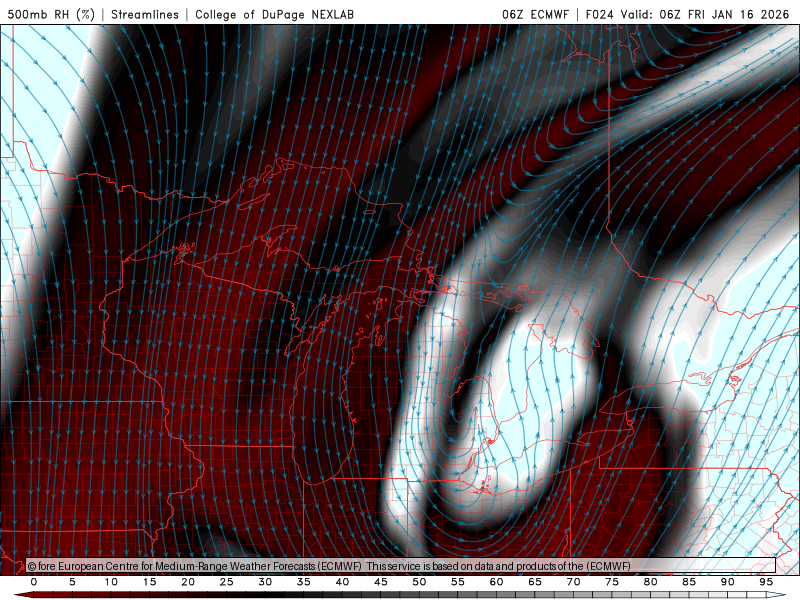
Task: Click the '55' value on color scale
Action: (458, 582)
